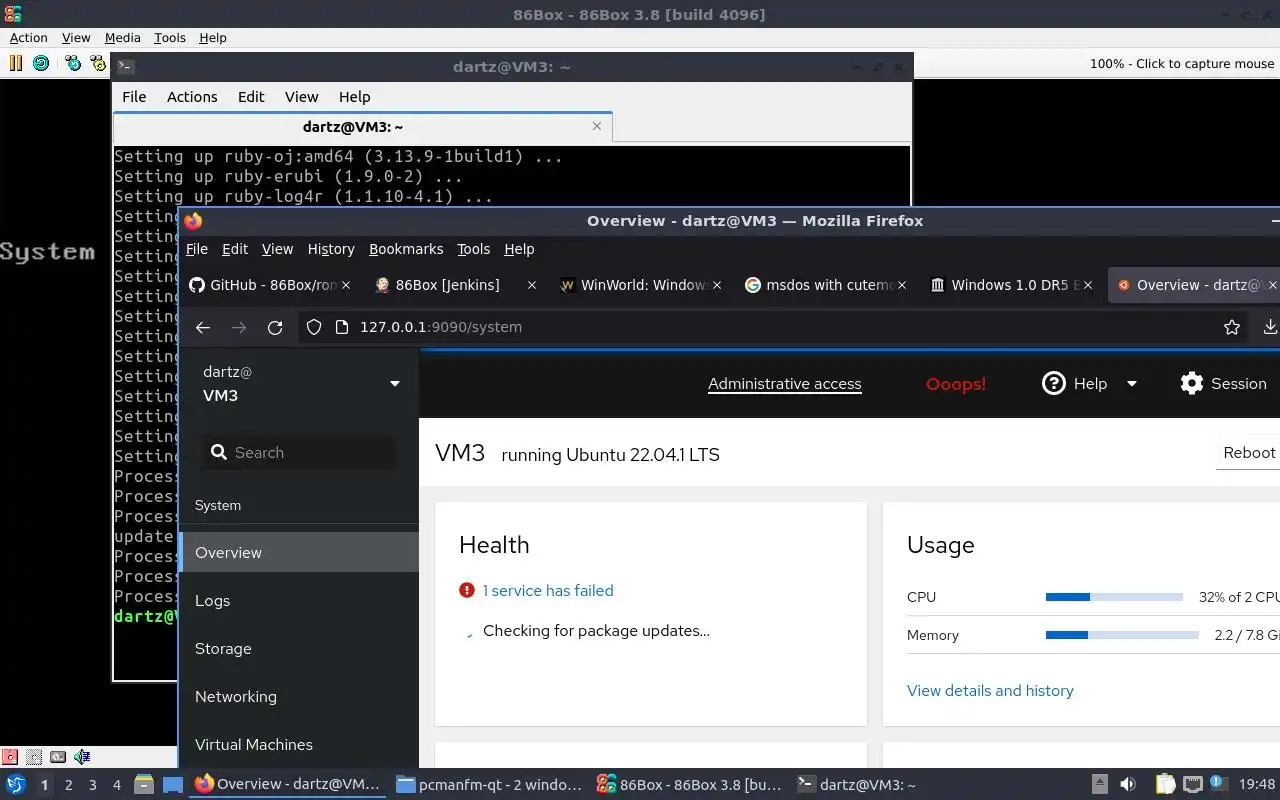Click the search magnifier icon in sidebar
The width and height of the screenshot is (1280, 800).
click(x=219, y=452)
